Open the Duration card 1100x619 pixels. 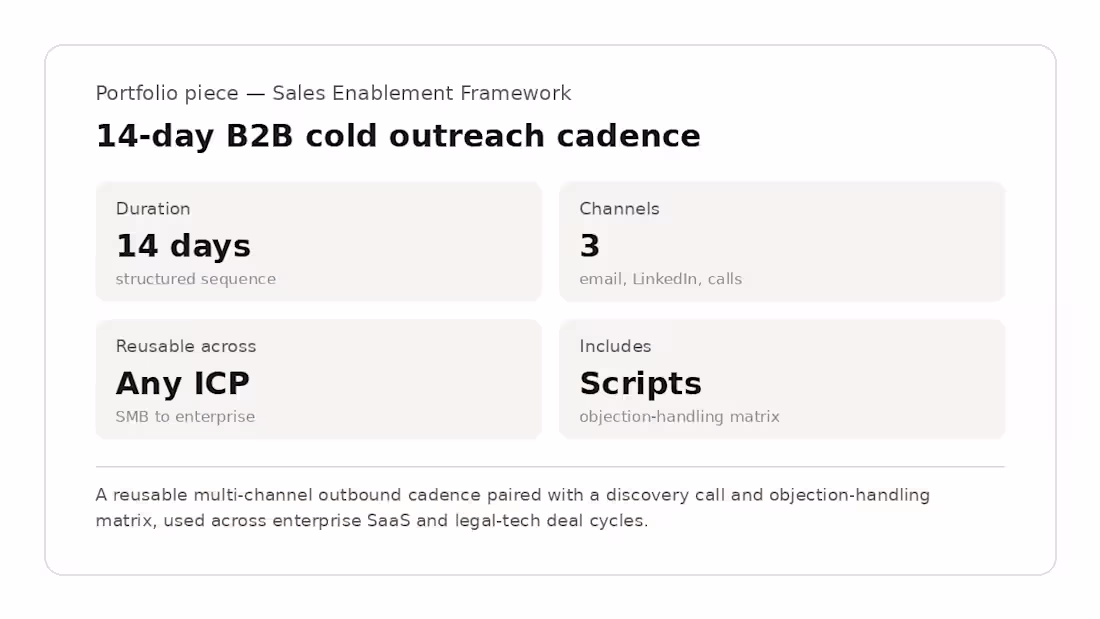pos(318,241)
